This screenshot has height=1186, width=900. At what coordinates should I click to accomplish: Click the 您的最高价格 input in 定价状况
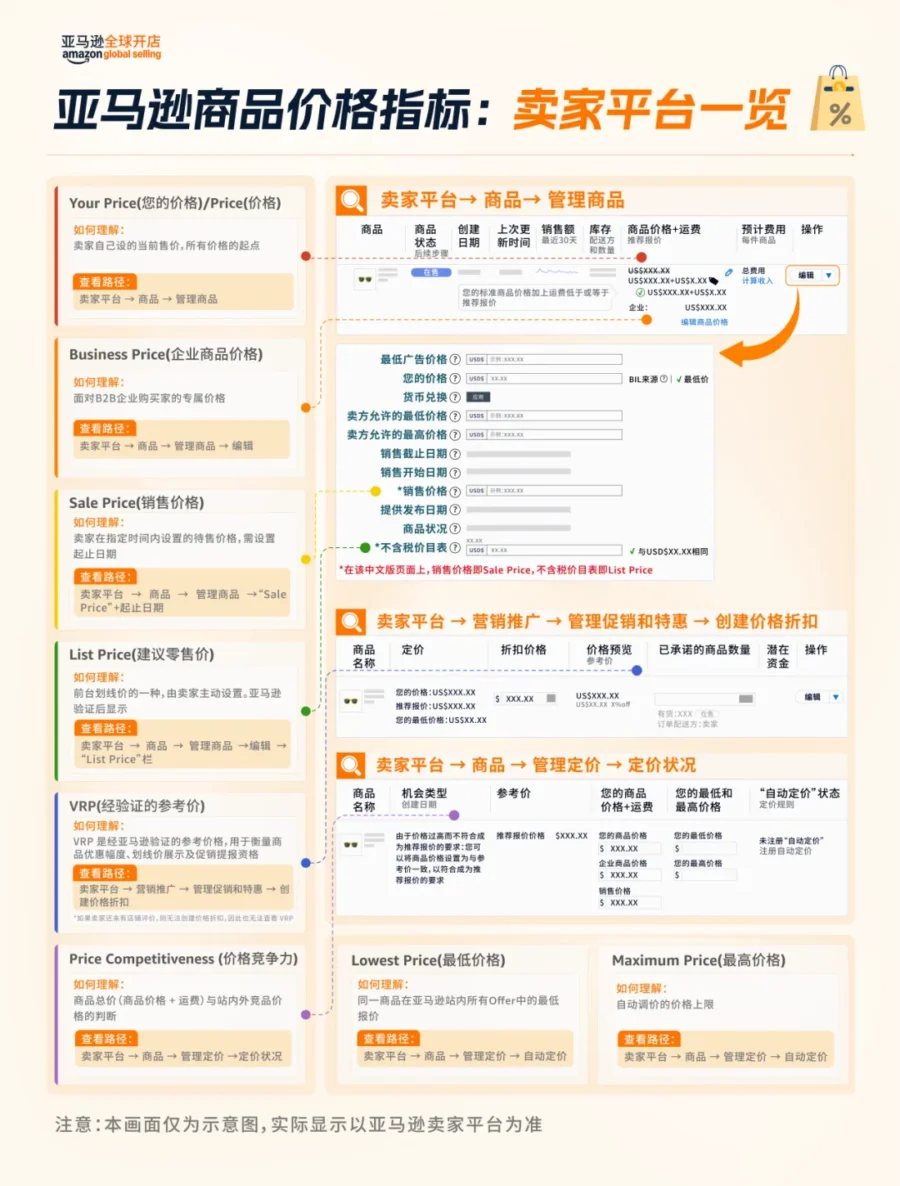click(x=705, y=875)
